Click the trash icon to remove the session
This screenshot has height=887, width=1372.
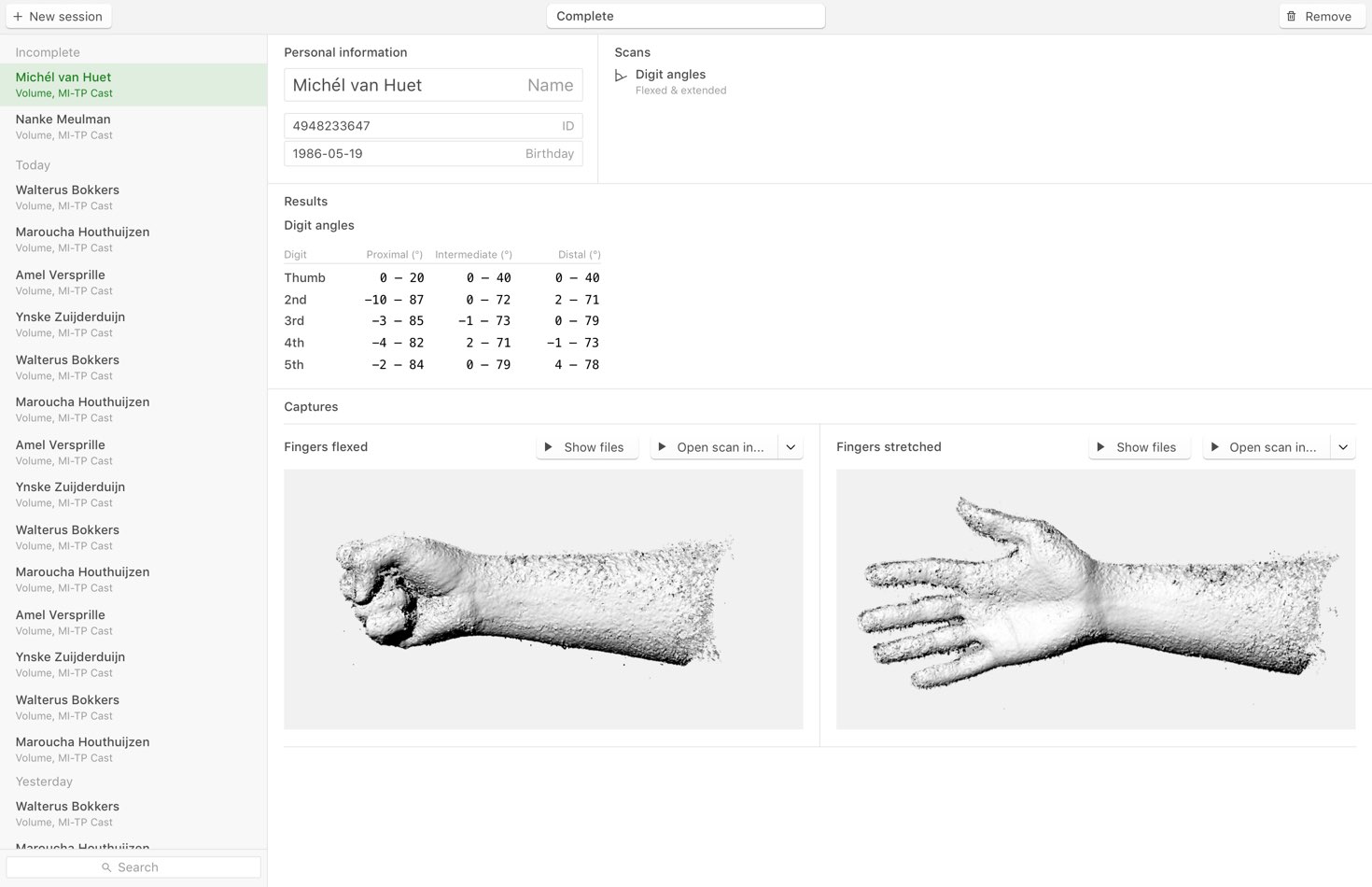point(1292,17)
